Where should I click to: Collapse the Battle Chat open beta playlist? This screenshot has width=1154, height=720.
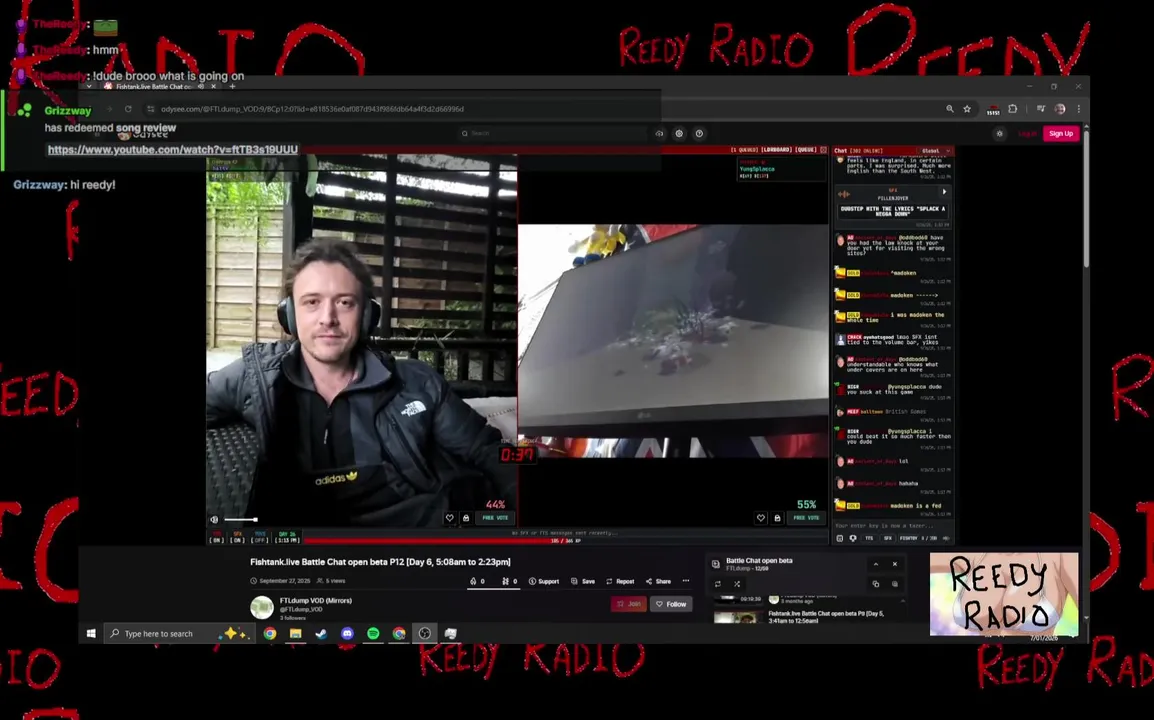(x=876, y=564)
